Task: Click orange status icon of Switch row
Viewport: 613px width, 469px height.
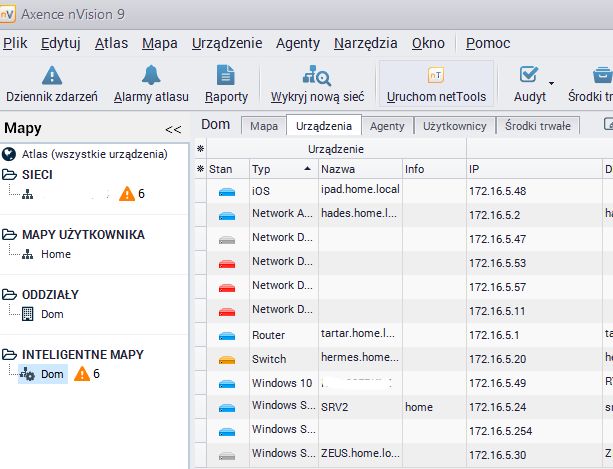Action: coord(227,360)
